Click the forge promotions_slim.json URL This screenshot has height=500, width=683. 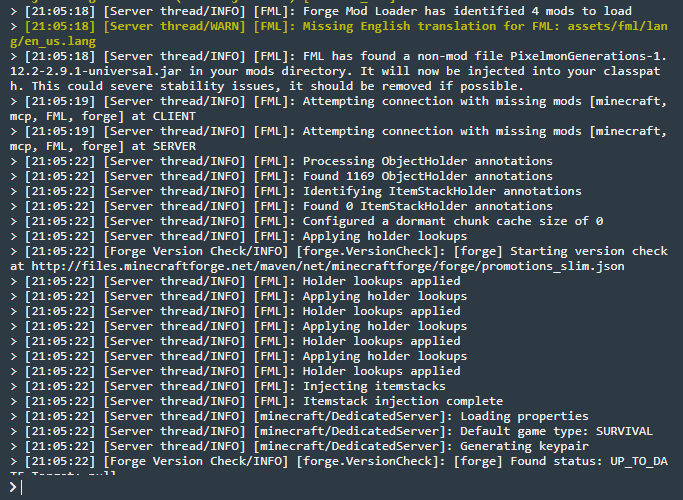[328, 266]
